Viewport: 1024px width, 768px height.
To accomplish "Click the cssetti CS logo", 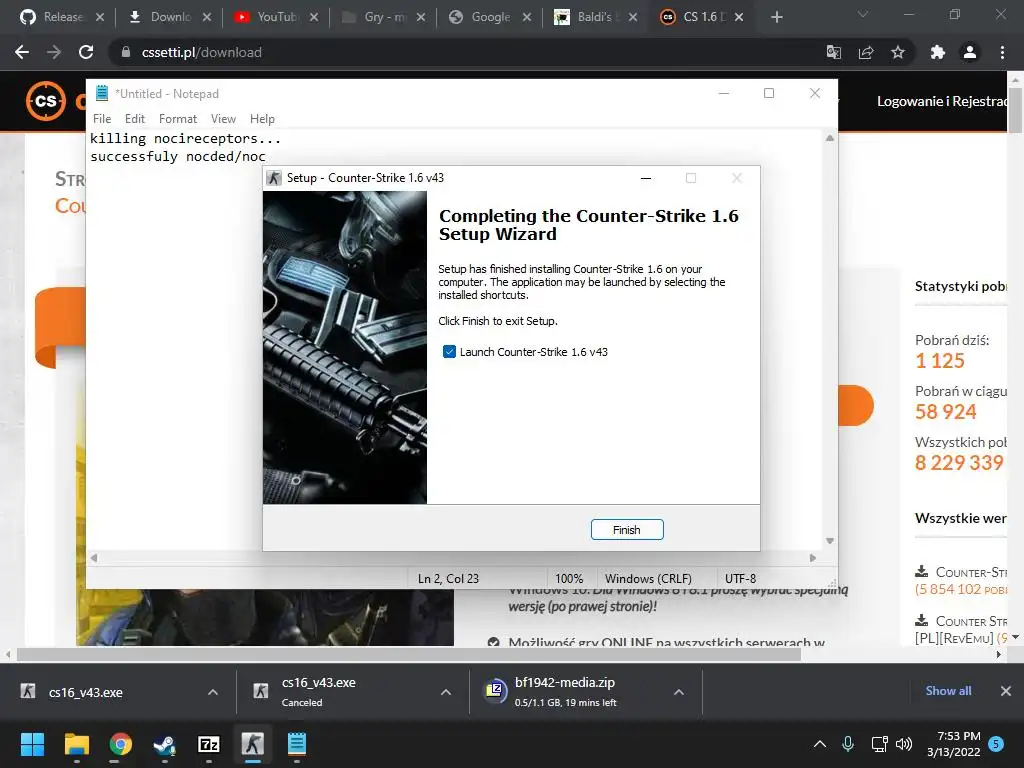I will (46, 101).
